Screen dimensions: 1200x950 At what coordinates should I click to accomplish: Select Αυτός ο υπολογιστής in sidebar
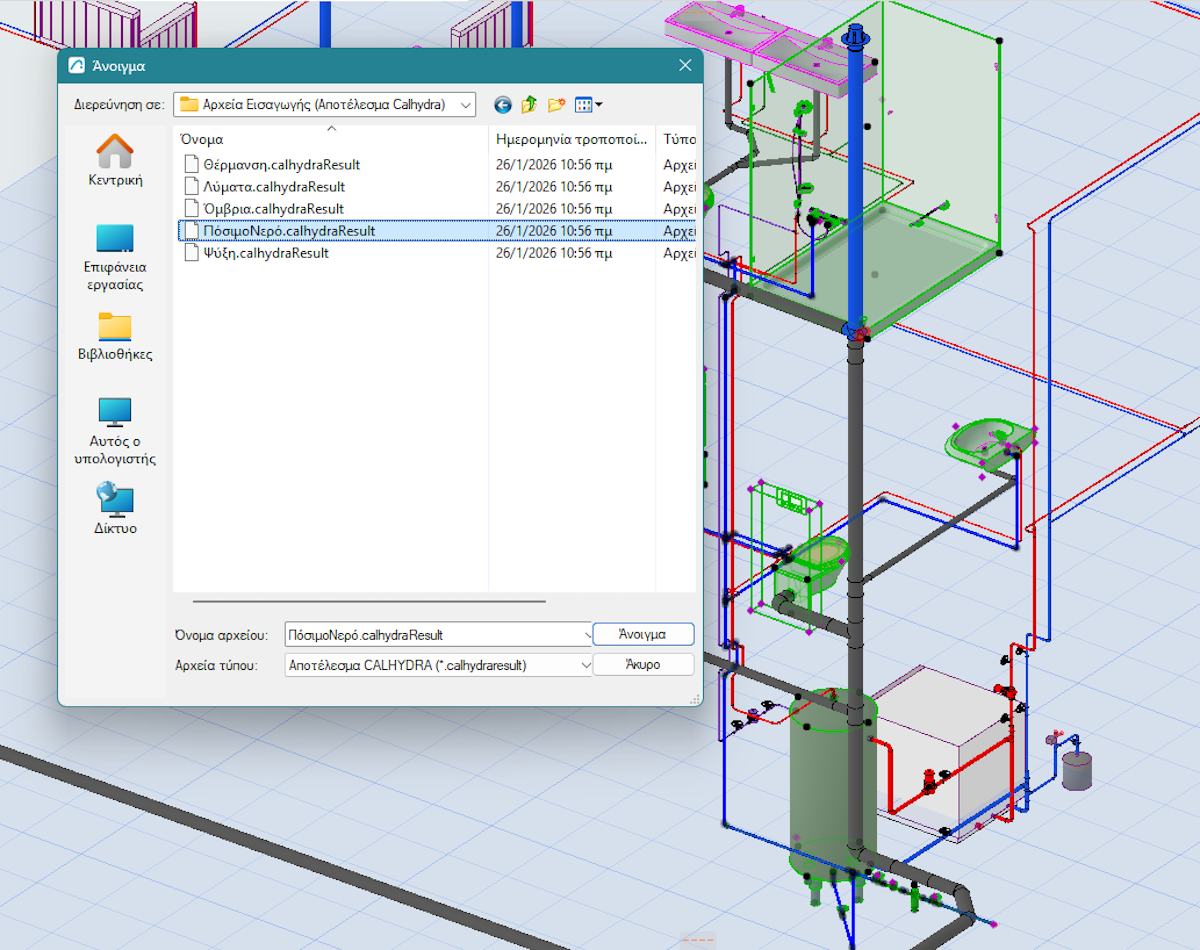coord(115,431)
